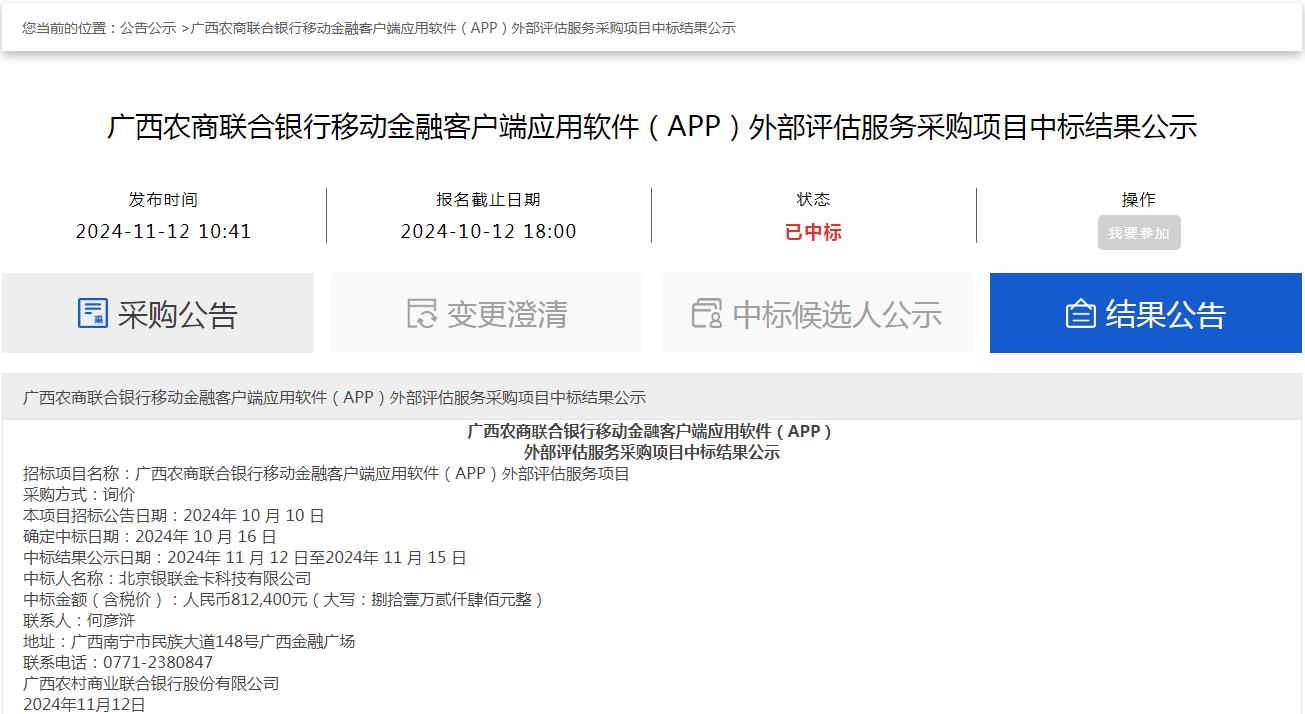1305x714 pixels.
Task: Click the 本项目招标公告日期 line
Action: click(174, 516)
